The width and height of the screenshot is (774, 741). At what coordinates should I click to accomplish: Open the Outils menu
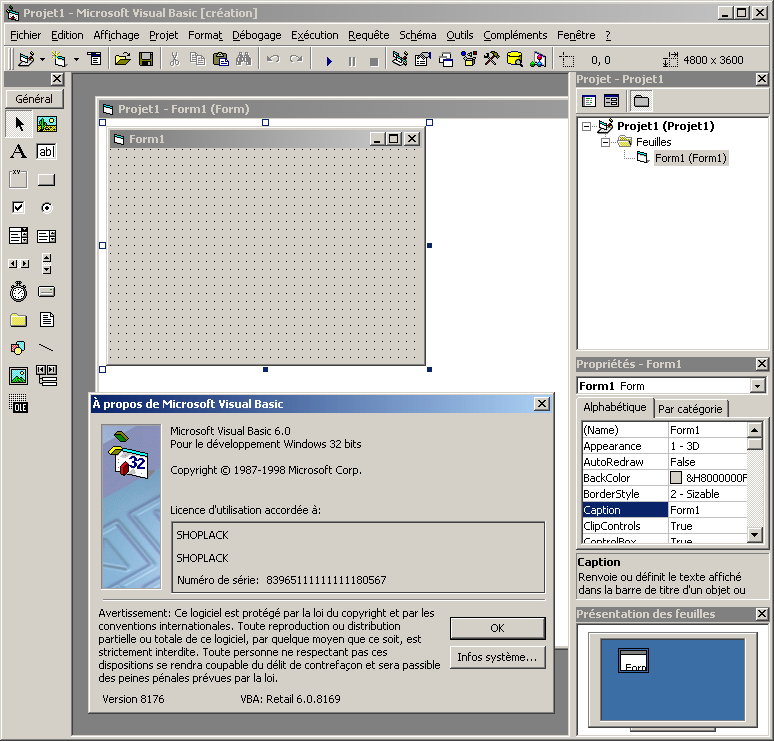click(x=460, y=35)
